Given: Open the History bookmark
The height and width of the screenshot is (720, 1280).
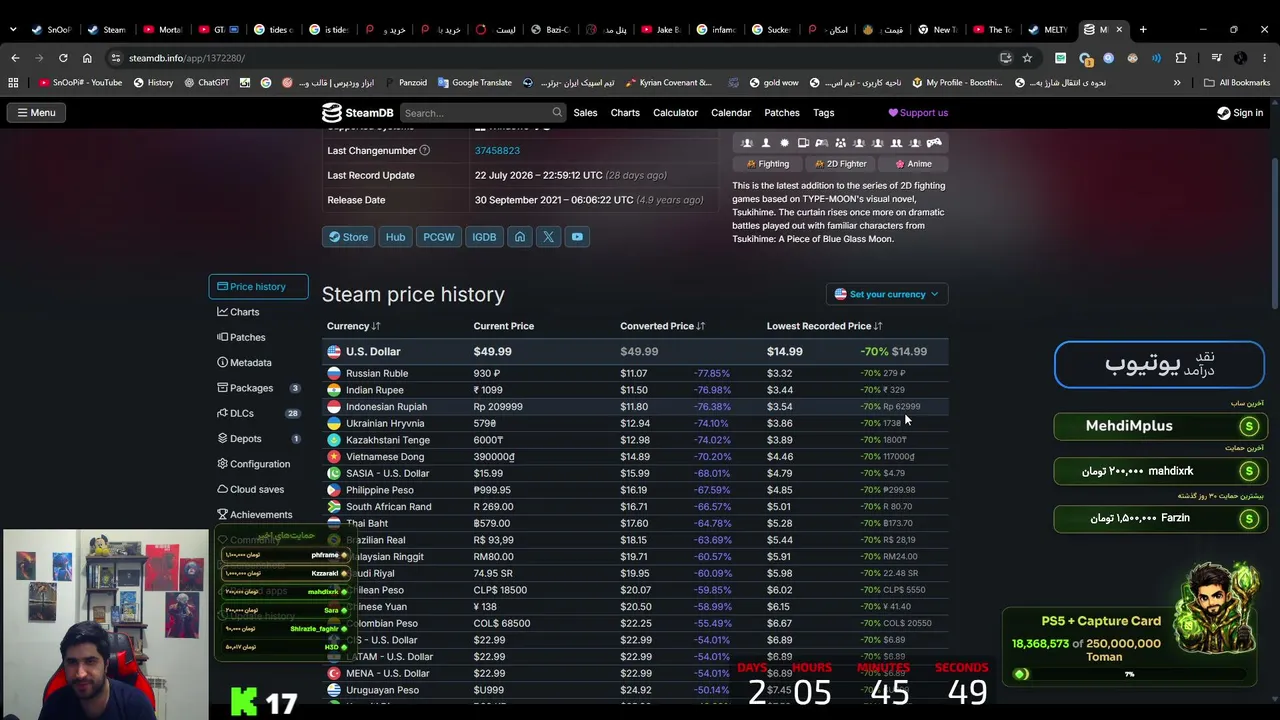Looking at the screenshot, I should point(153,83).
